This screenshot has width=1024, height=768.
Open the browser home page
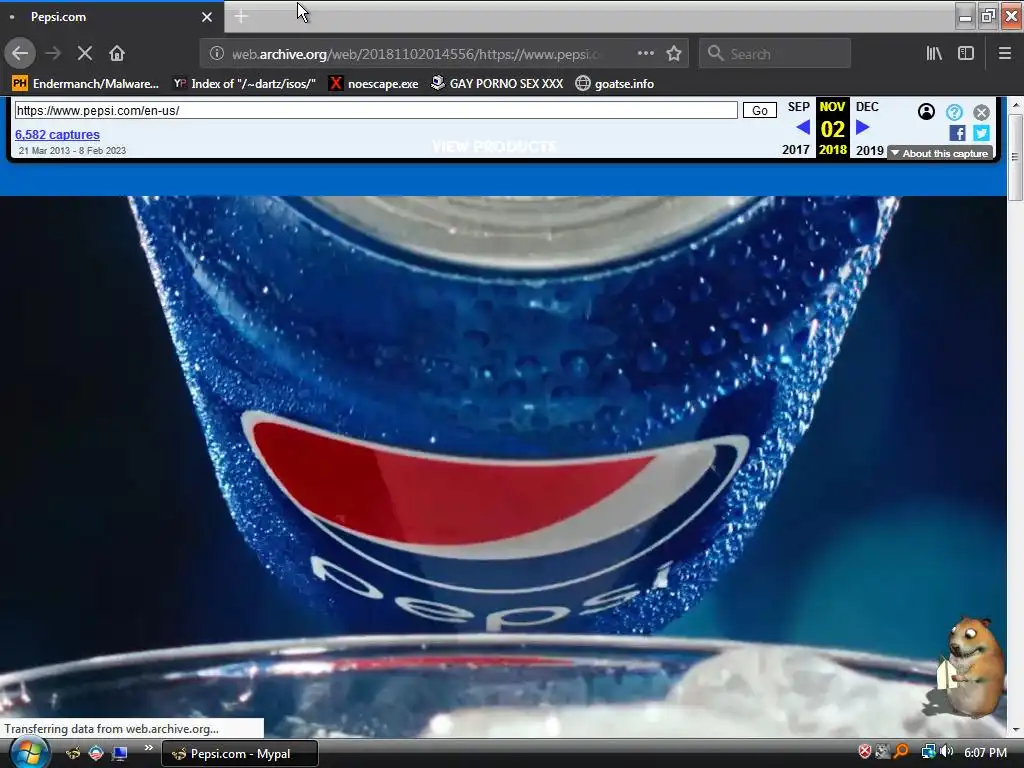click(x=117, y=54)
